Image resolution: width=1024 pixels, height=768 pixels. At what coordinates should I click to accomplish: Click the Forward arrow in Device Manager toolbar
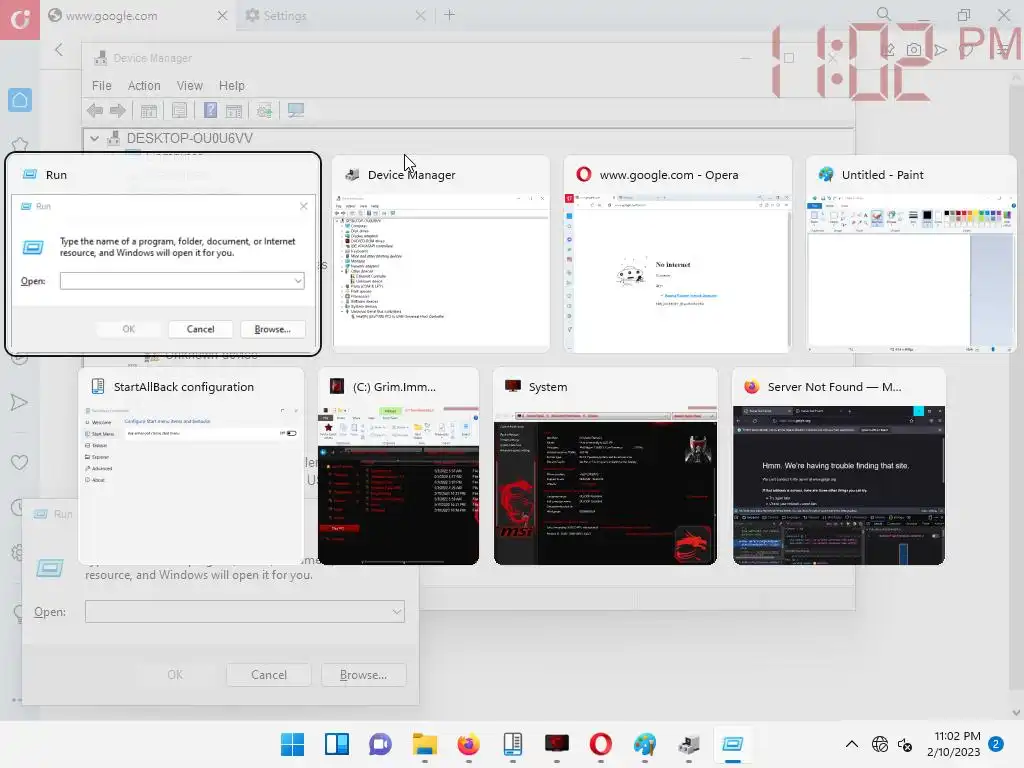tap(118, 110)
